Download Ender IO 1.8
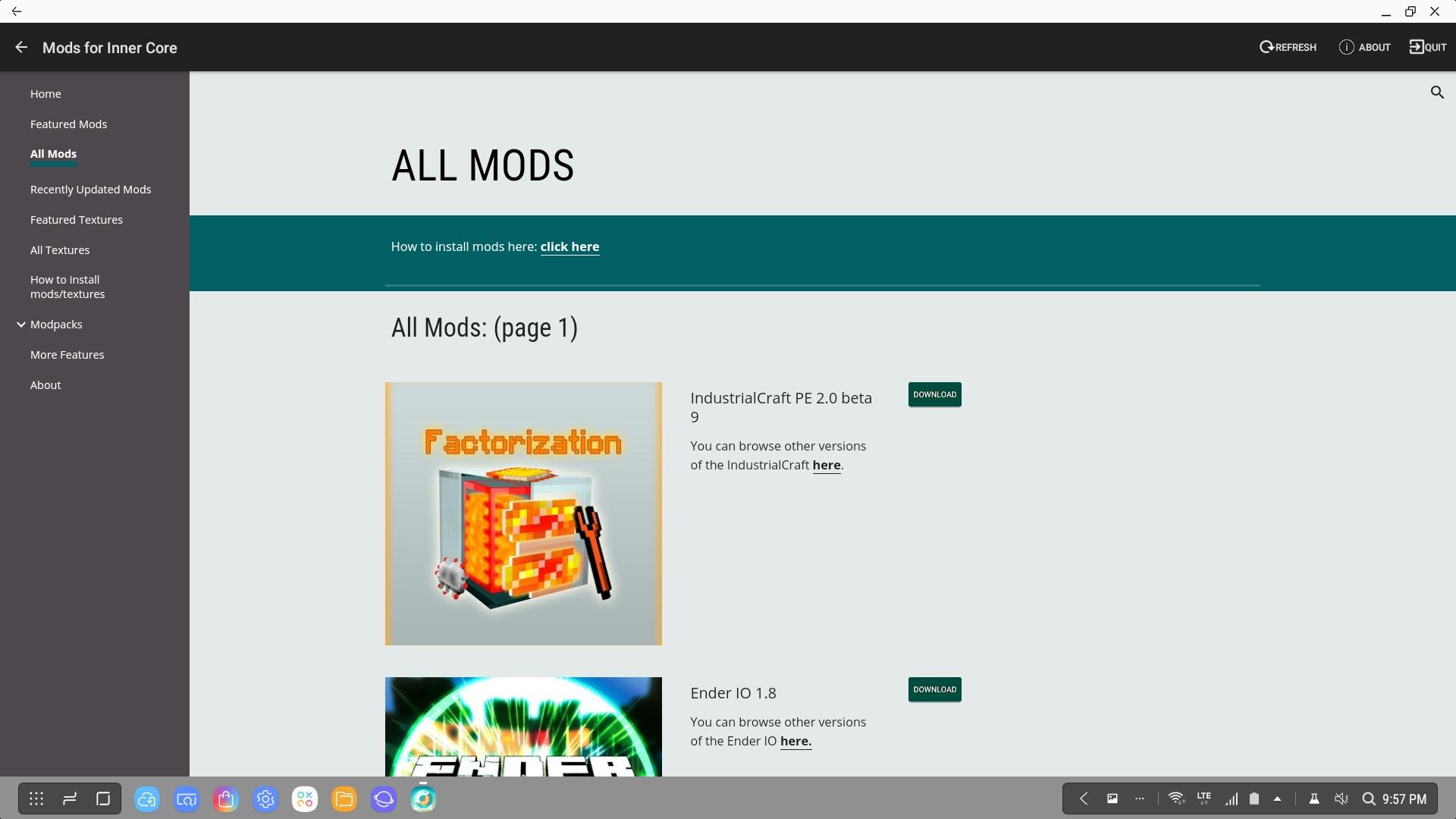This screenshot has height=819, width=1456. pos(934,689)
